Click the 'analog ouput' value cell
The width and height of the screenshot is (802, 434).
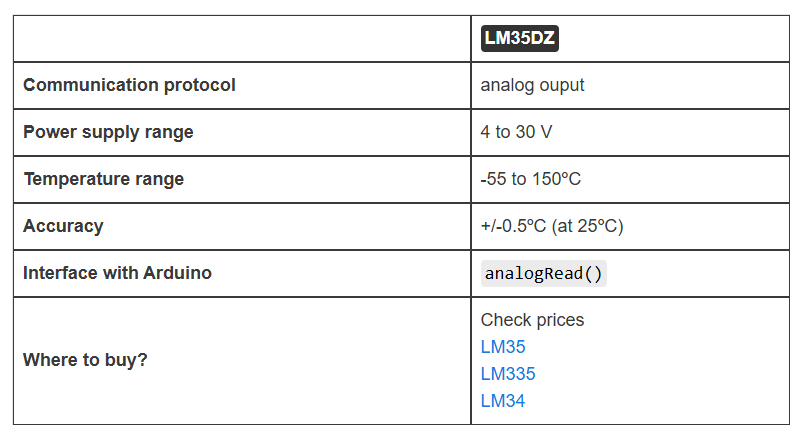(x=532, y=85)
